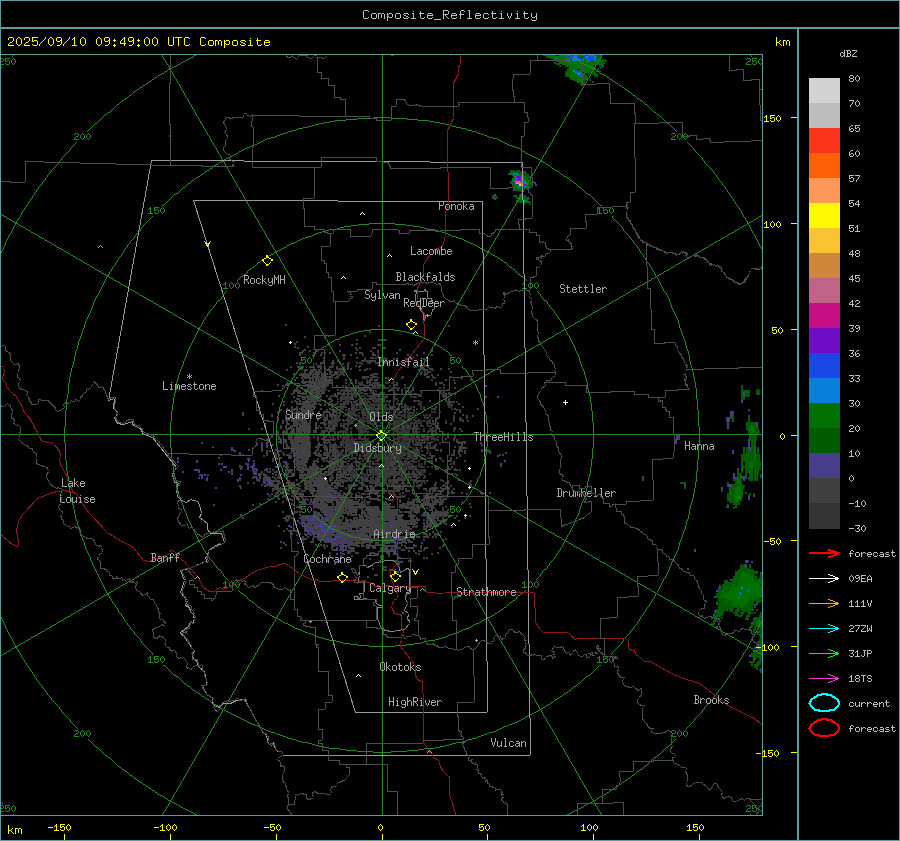
Task: Click the Brooks label
Action: click(x=711, y=700)
